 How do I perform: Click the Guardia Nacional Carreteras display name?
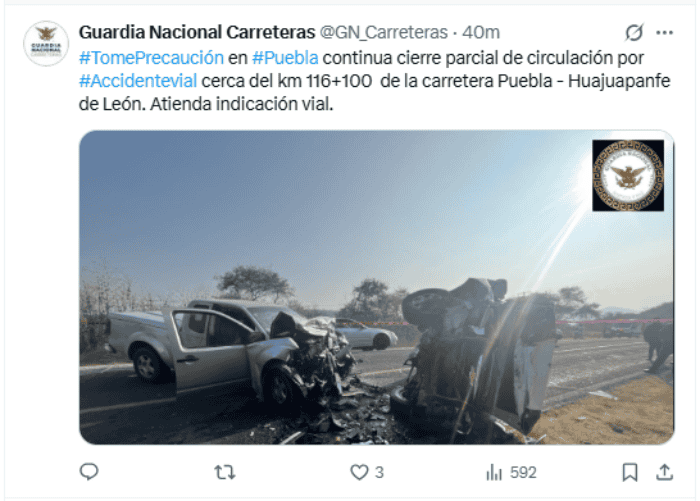tap(197, 32)
